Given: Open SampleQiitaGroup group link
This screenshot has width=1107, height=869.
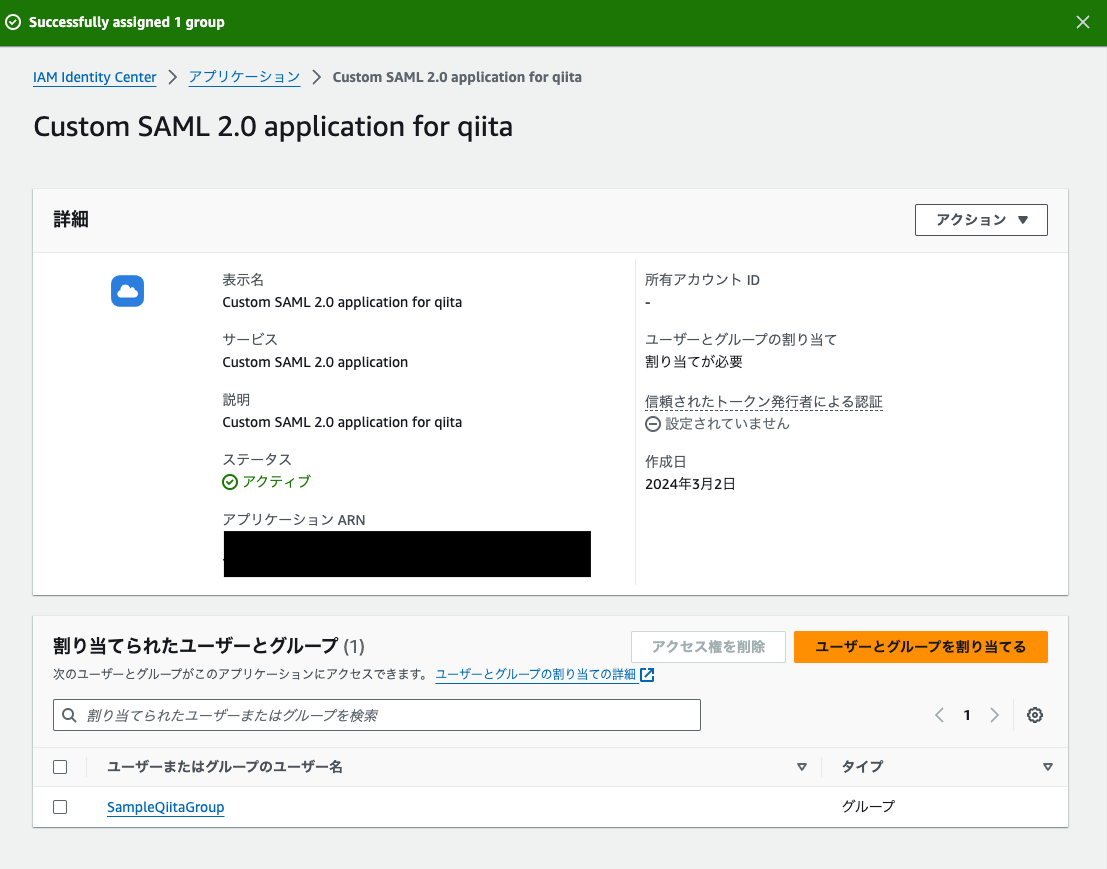Looking at the screenshot, I should point(166,807).
